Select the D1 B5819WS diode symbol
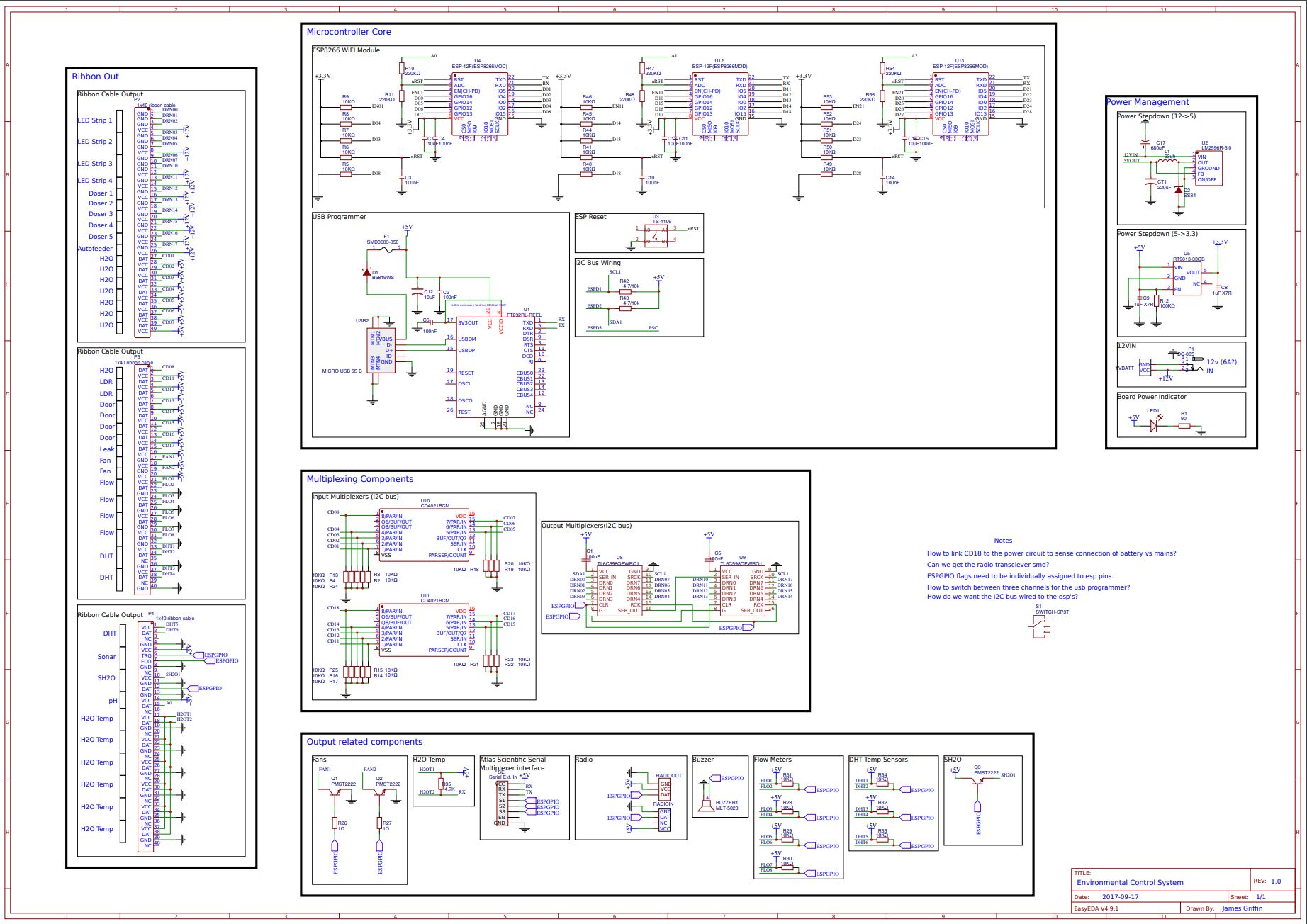 tap(366, 273)
